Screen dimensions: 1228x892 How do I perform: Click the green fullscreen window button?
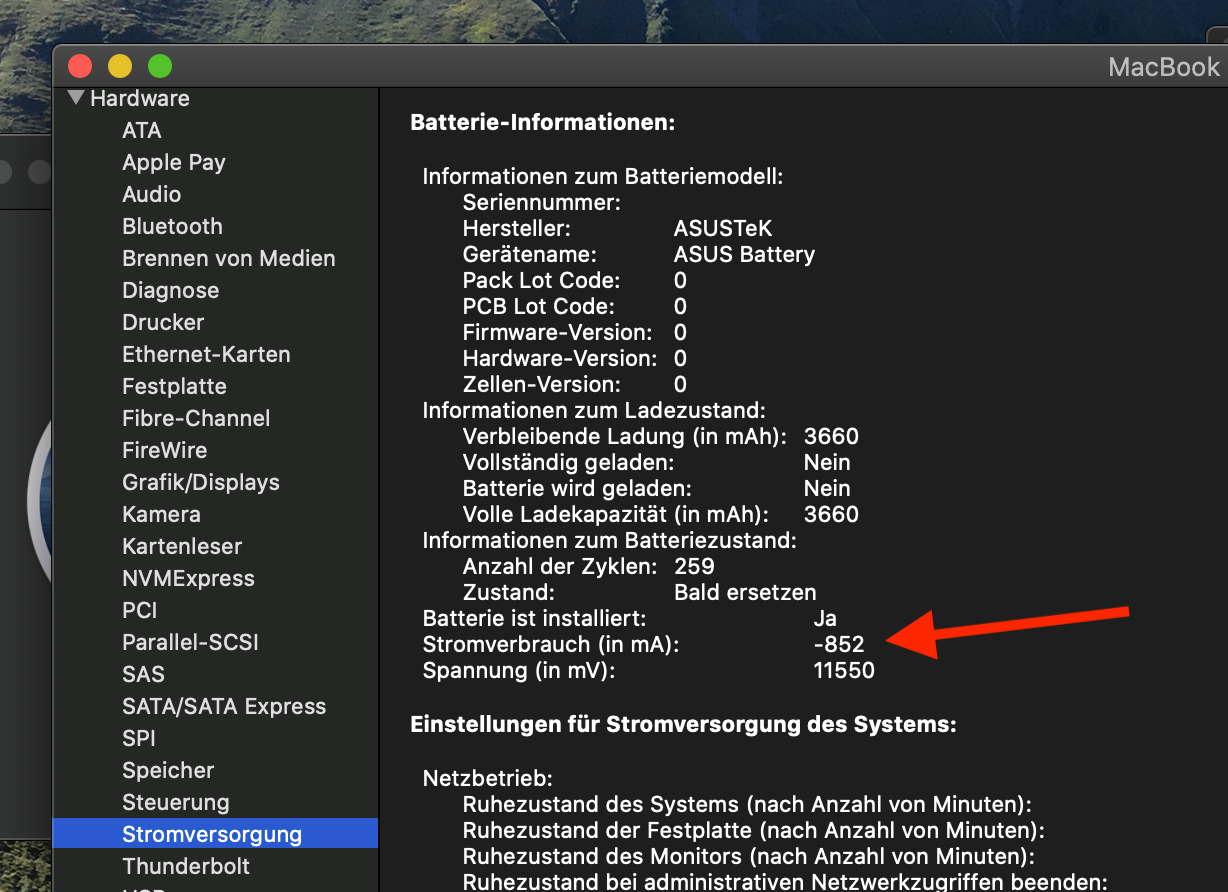(x=160, y=67)
